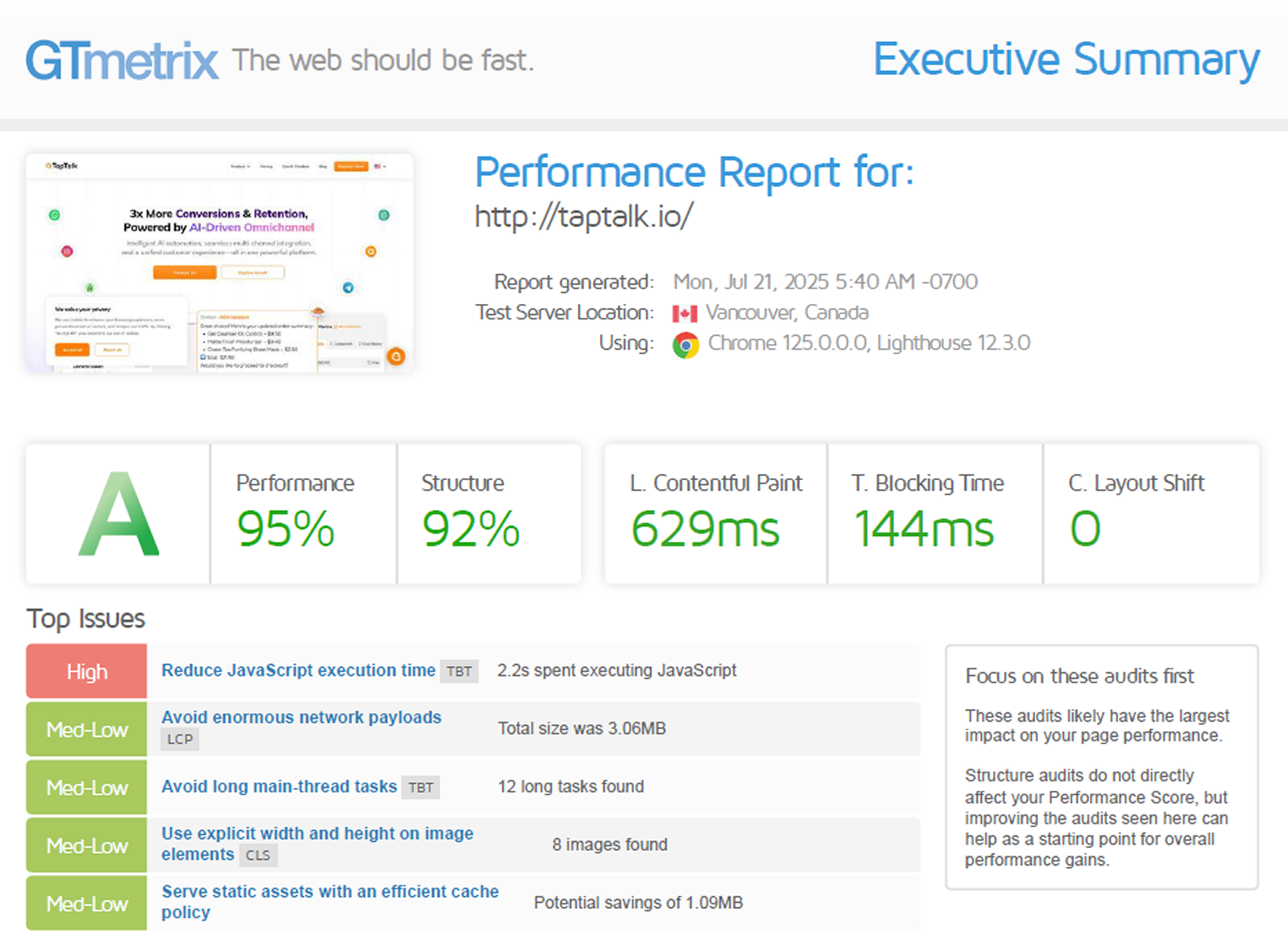Open 'Reduce JavaScript execution time' audit
Screen dimensions: 1288x945
coord(298,670)
